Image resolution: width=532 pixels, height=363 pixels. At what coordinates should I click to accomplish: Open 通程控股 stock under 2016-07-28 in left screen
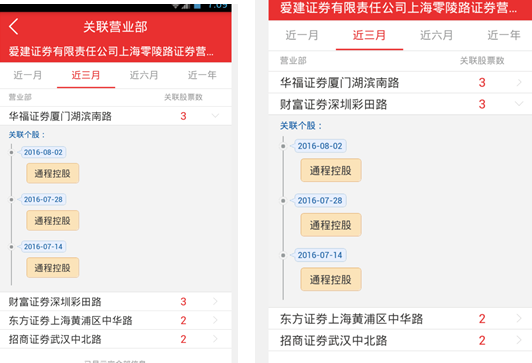point(53,221)
